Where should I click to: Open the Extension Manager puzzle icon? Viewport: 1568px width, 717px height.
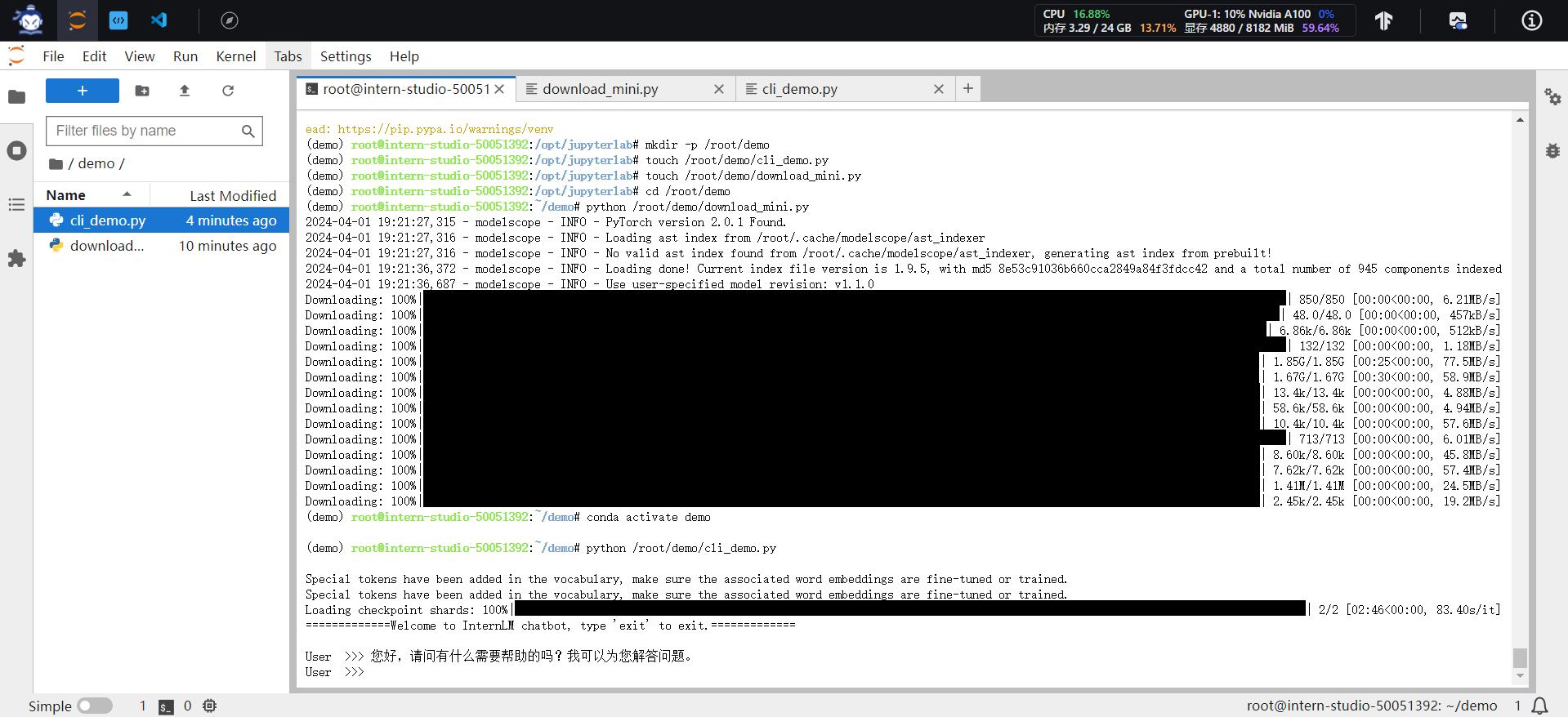tap(16, 259)
